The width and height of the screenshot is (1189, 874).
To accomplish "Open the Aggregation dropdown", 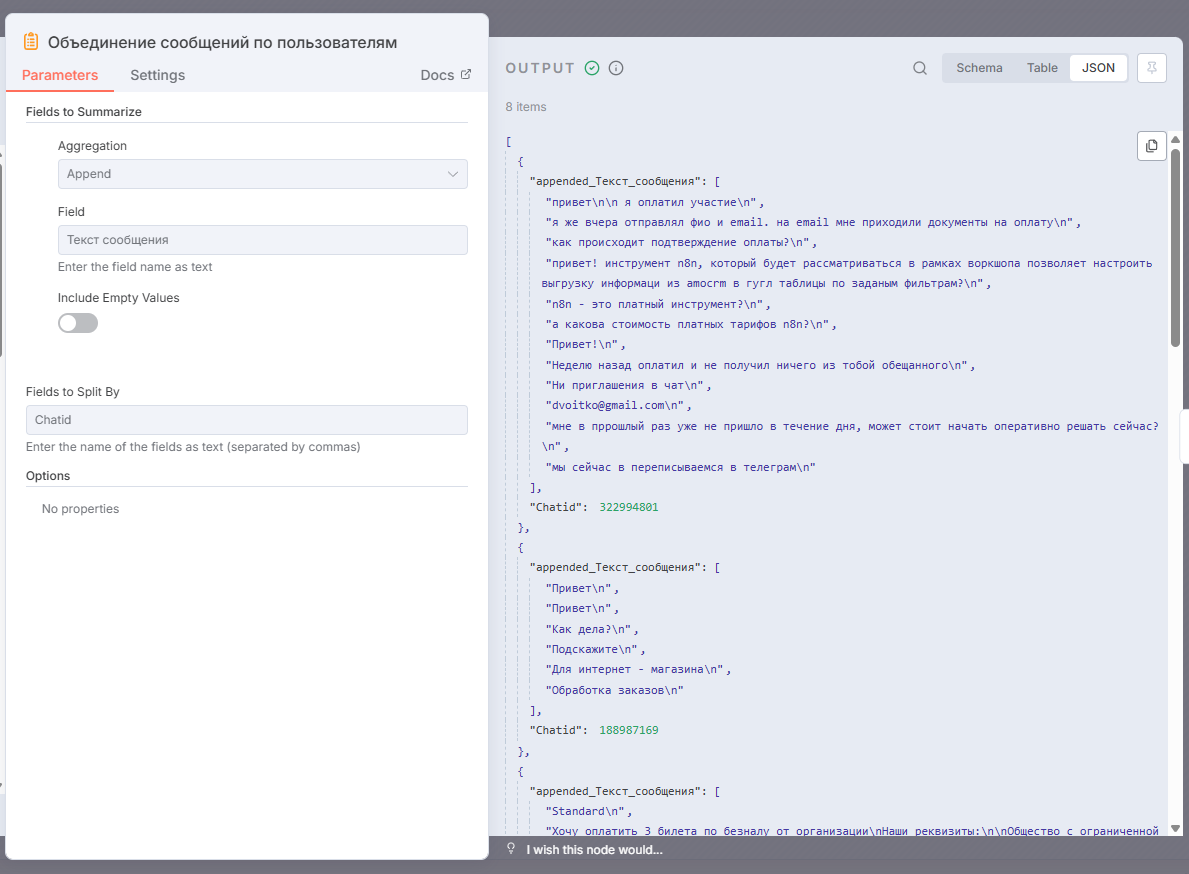I will [262, 174].
